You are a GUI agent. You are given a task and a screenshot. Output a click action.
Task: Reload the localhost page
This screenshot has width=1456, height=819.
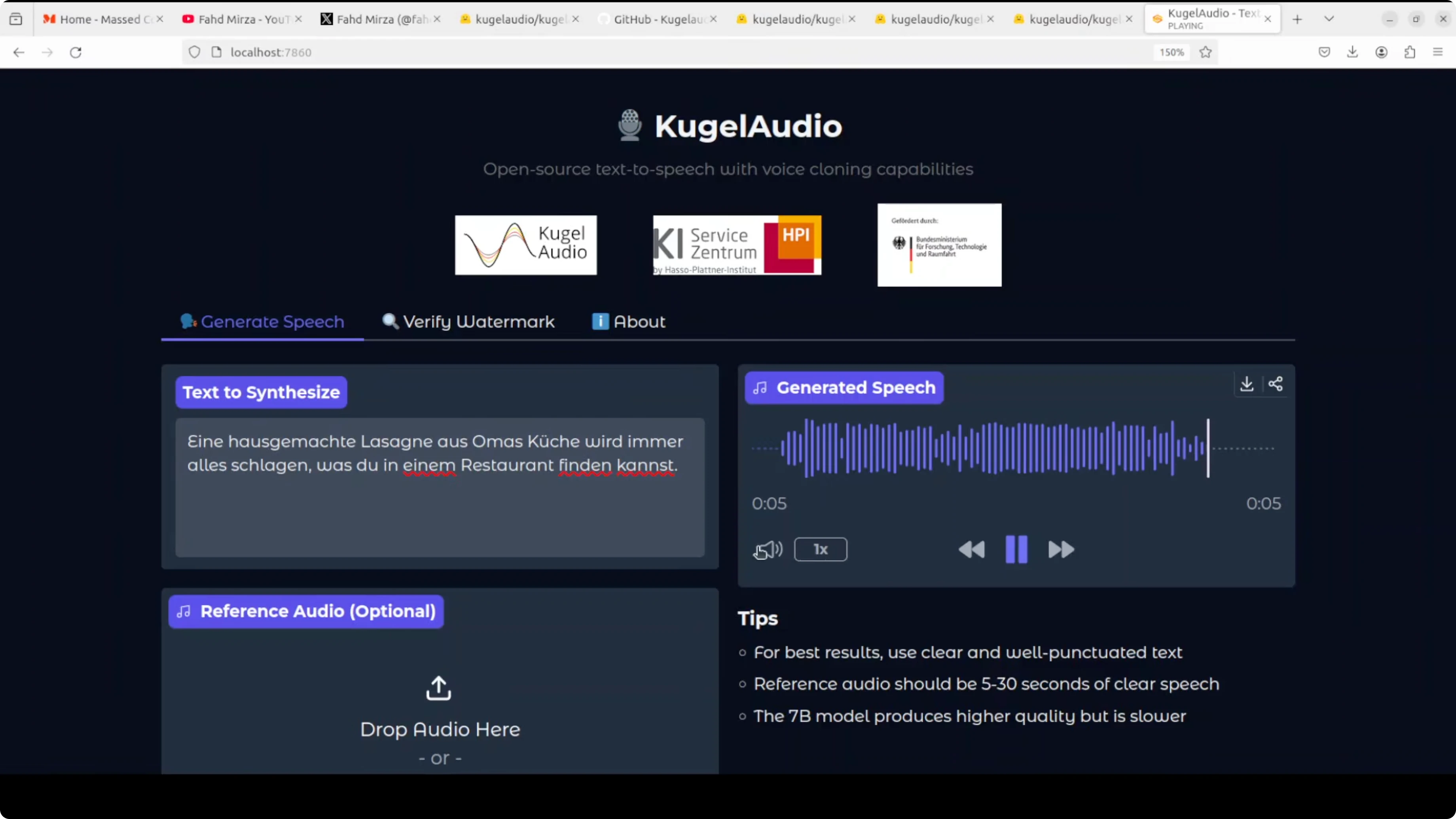(x=76, y=53)
